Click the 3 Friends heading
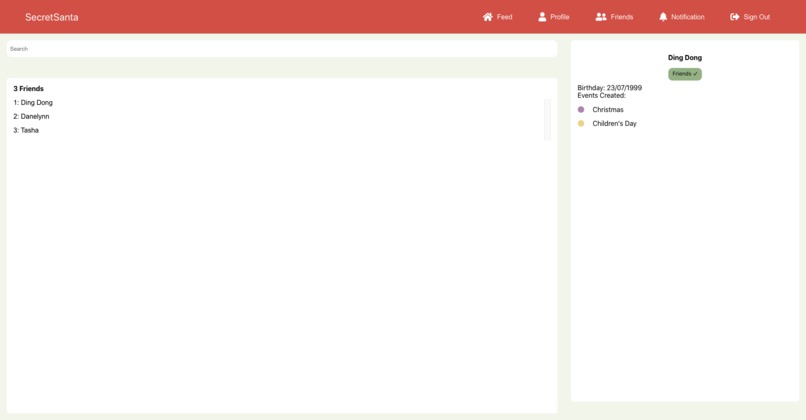The image size is (806, 420). pos(28,88)
